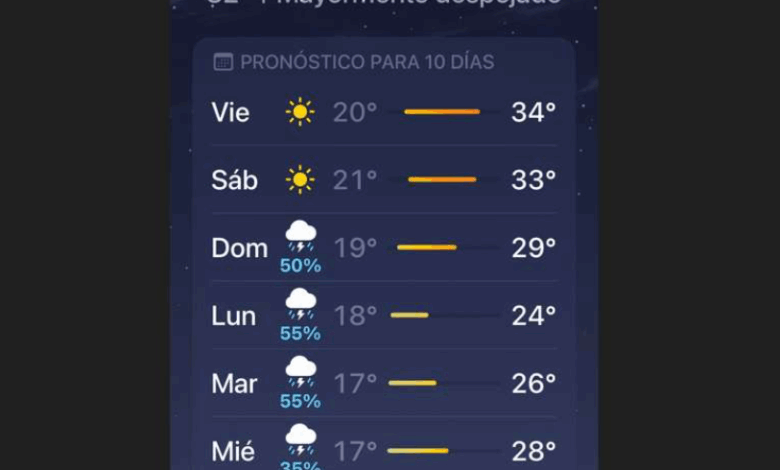780x470 pixels.
Task: Click the 55% precipitation label for Lun
Action: (300, 333)
